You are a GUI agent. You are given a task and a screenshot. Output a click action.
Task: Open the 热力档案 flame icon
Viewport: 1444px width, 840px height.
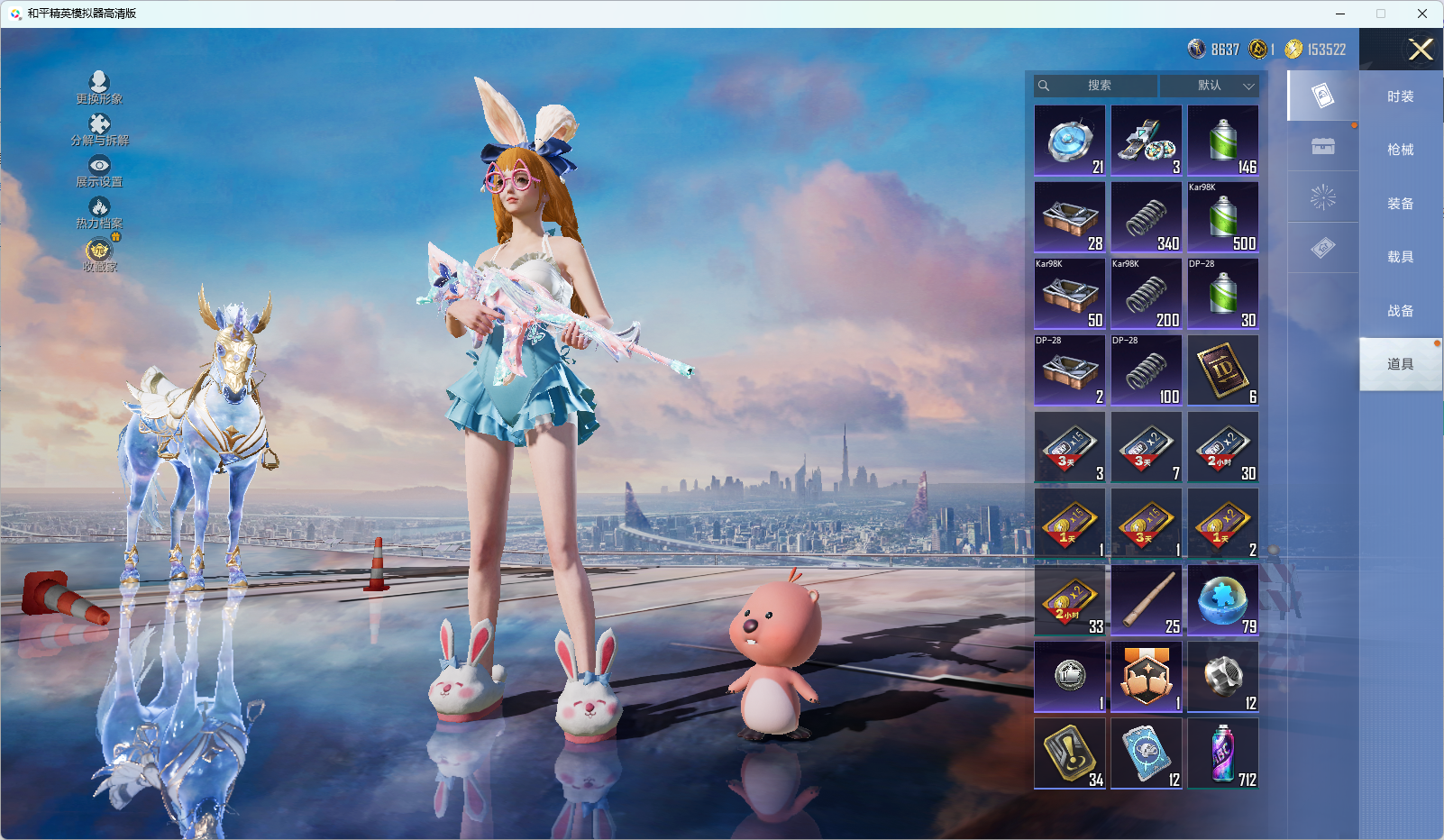[99, 208]
